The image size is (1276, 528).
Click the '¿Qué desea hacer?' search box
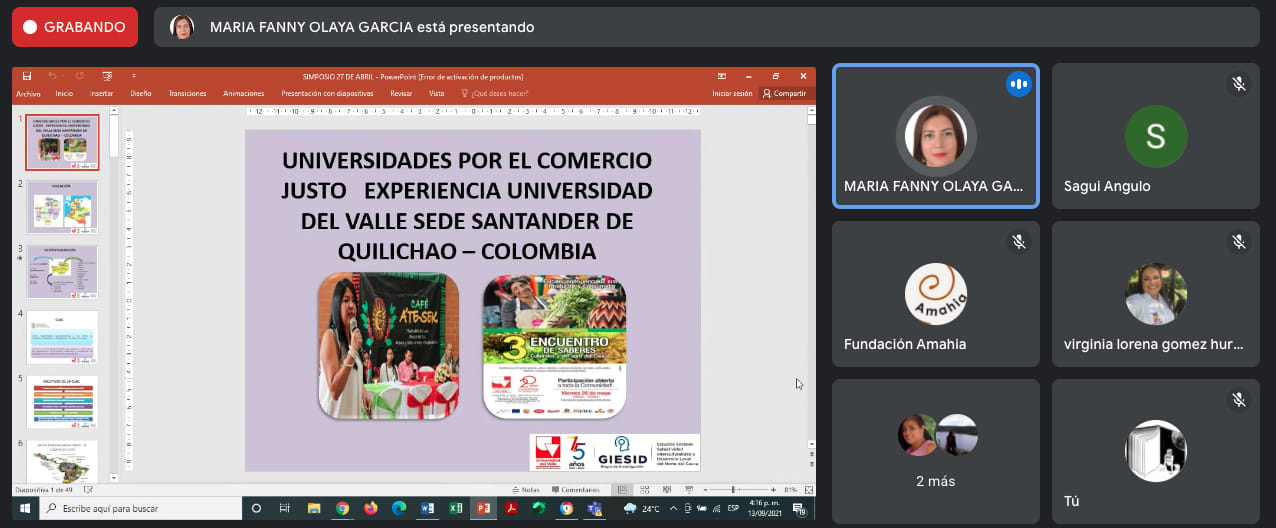[494, 93]
